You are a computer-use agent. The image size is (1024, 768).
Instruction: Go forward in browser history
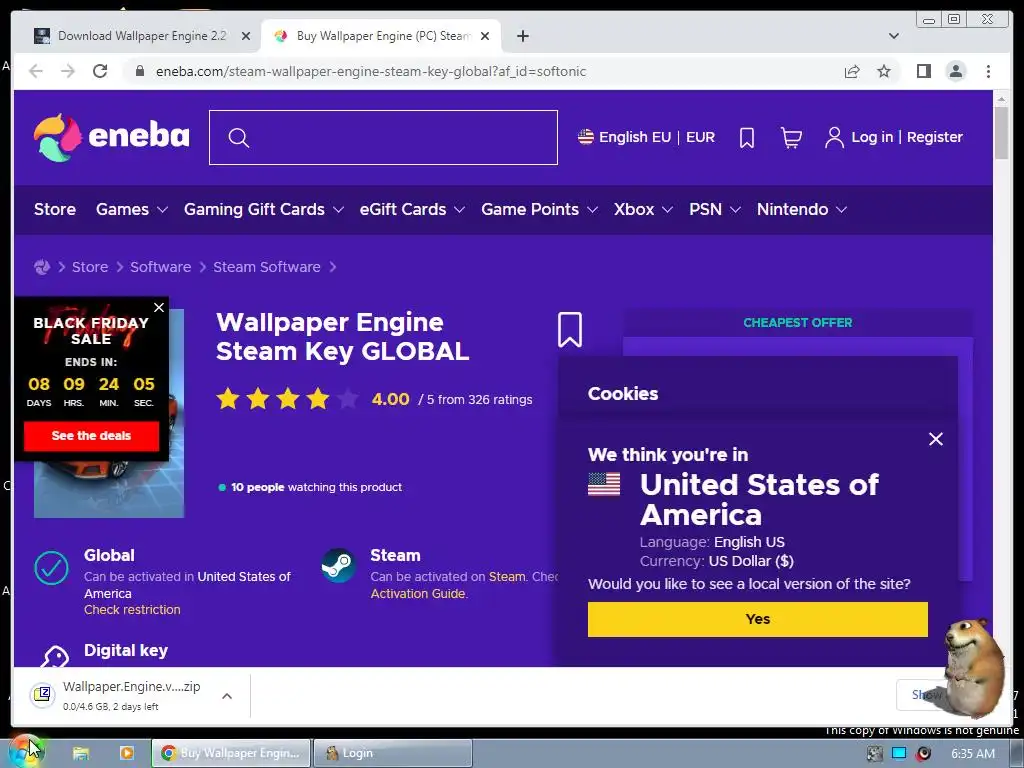68,71
